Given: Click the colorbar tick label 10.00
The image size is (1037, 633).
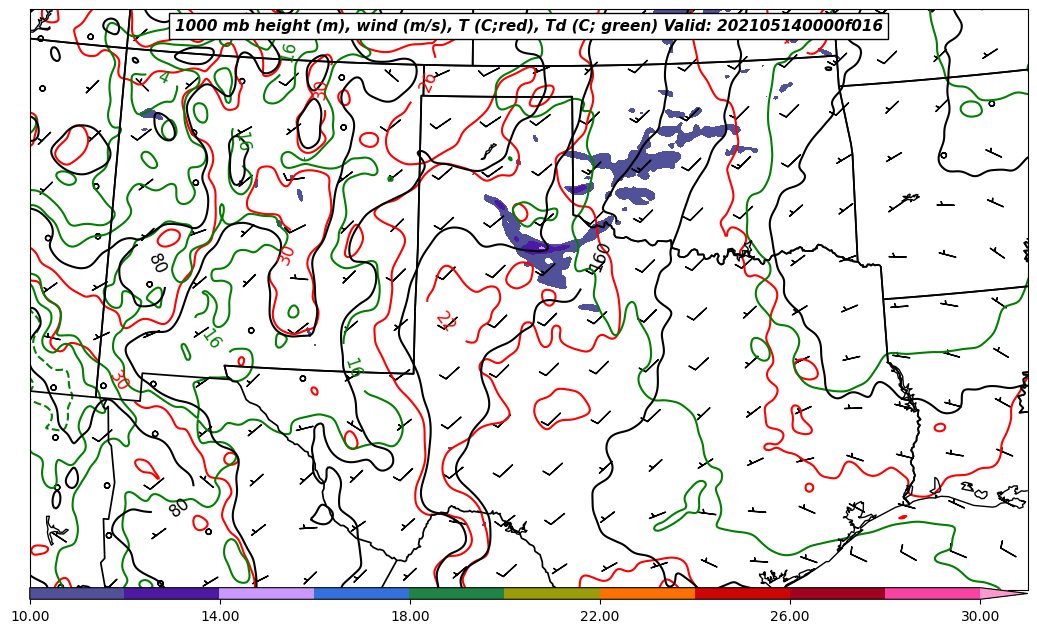Looking at the screenshot, I should [30, 616].
